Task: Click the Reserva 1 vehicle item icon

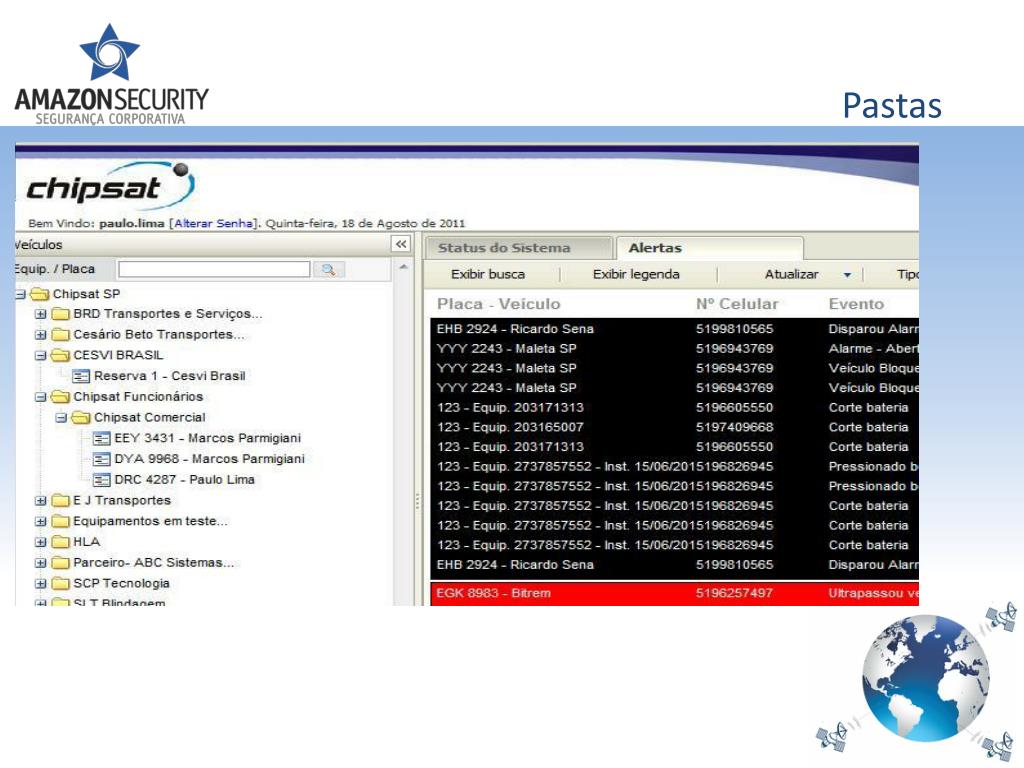Action: click(81, 376)
